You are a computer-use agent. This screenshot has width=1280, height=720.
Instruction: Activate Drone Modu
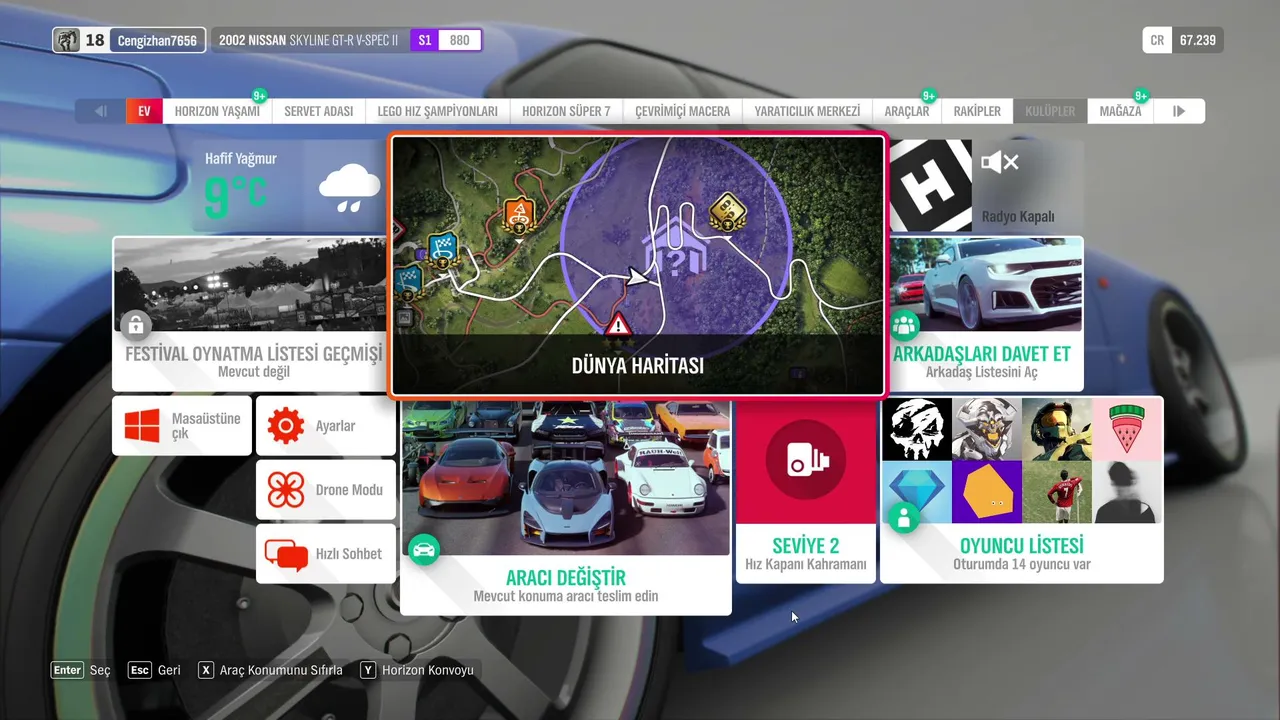[x=326, y=490]
